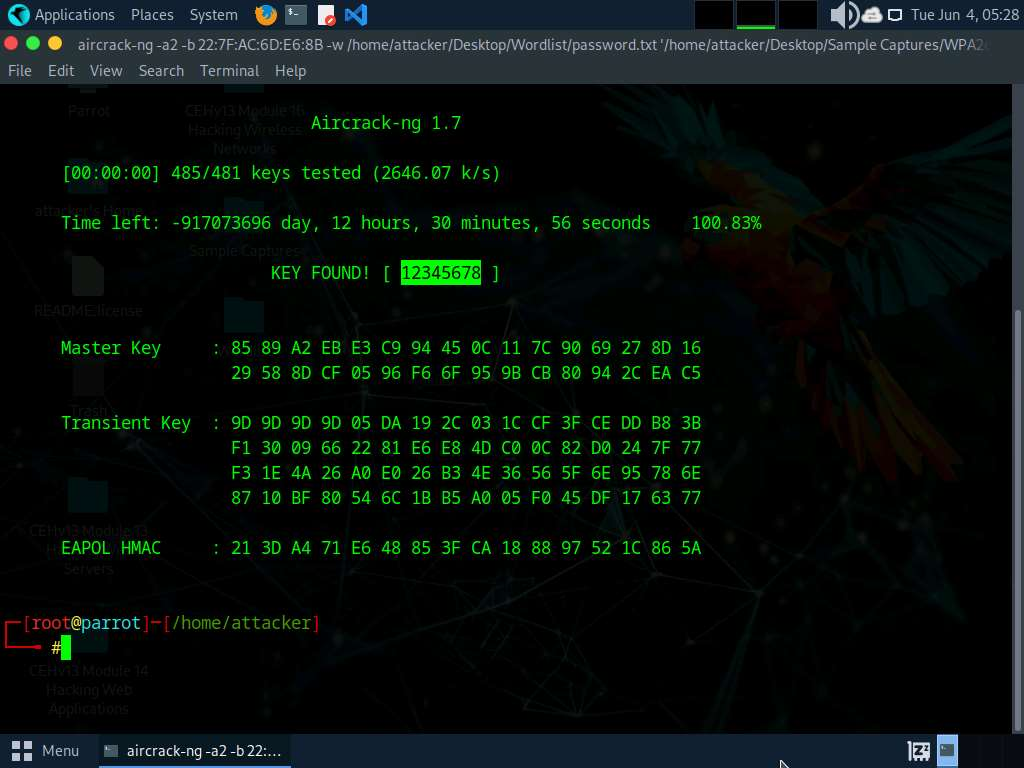Open the Applications menu
The width and height of the screenshot is (1024, 768).
[x=61, y=15]
